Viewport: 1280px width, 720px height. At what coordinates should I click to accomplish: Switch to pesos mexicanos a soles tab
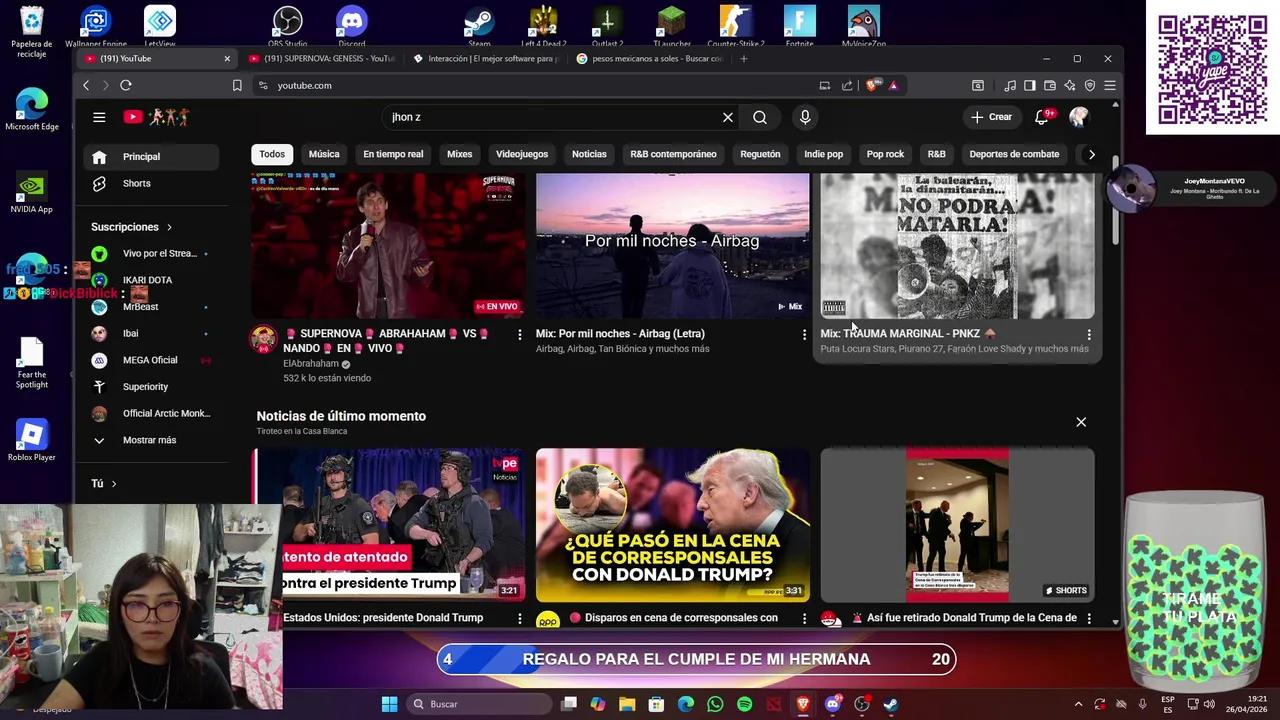650,58
